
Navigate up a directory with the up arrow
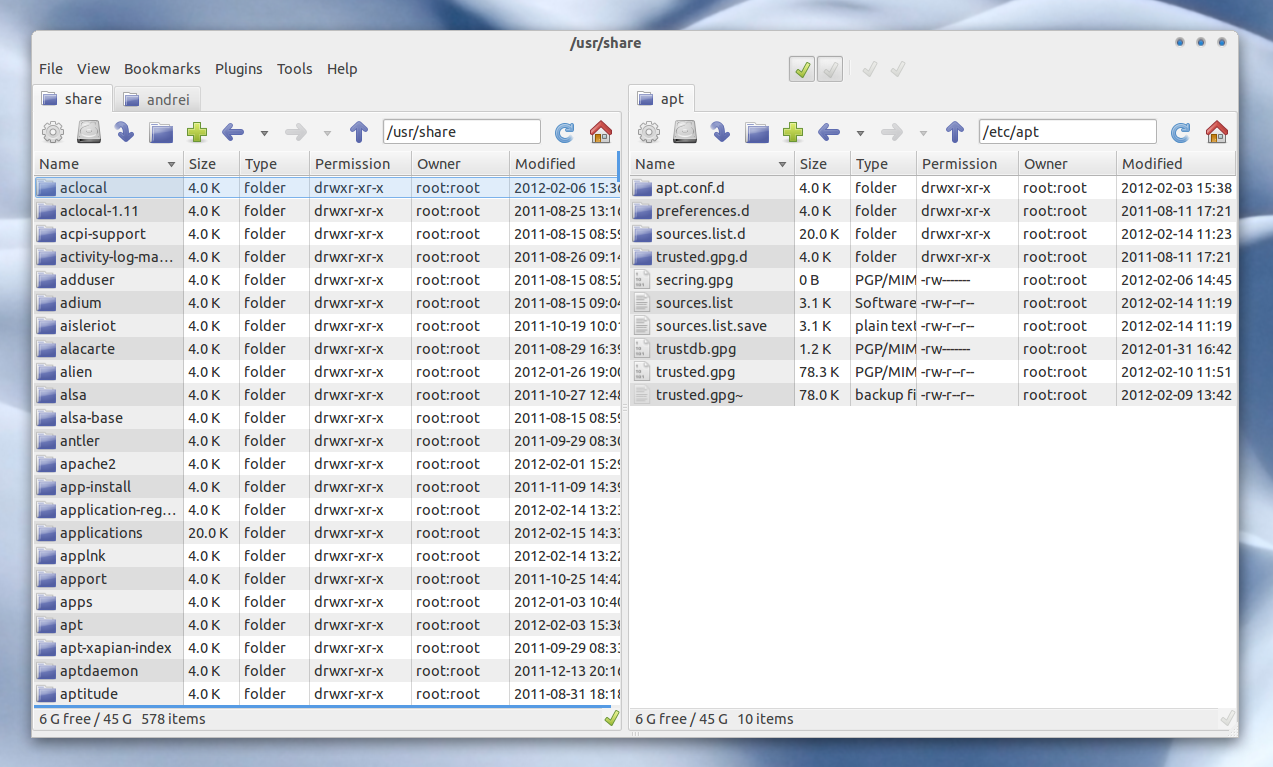(x=358, y=131)
